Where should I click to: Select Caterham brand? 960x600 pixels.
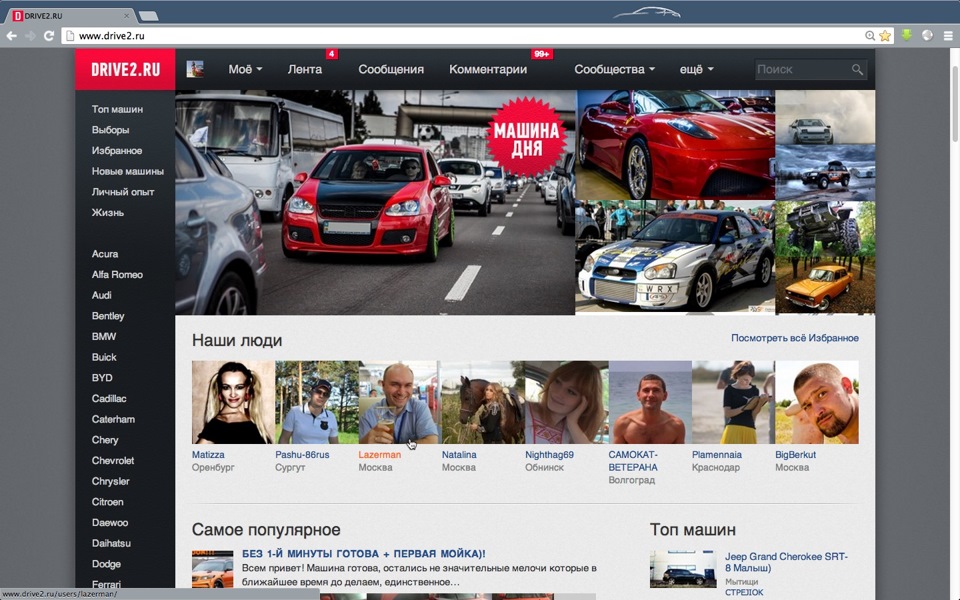click(113, 419)
